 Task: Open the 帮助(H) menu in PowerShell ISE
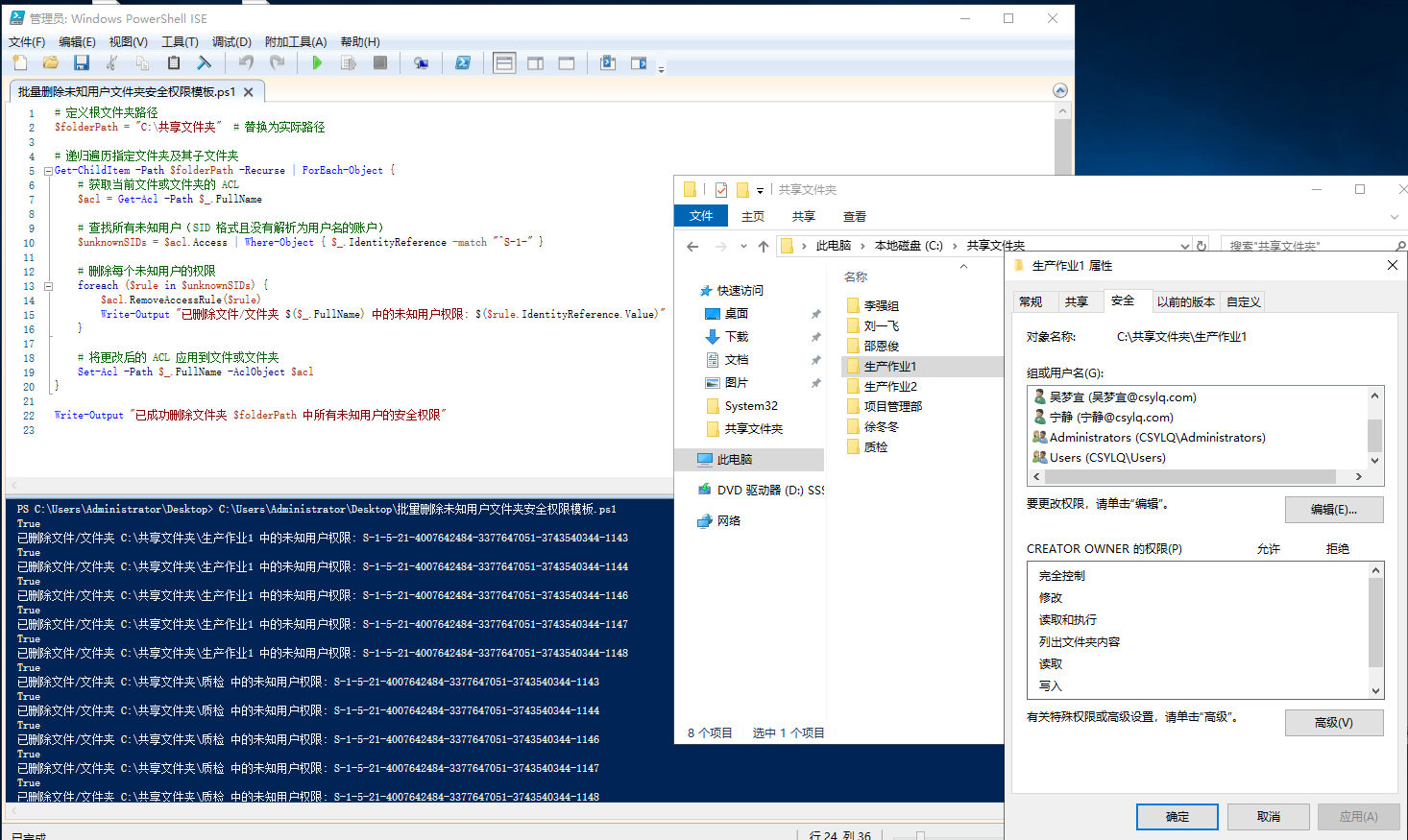[x=360, y=42]
